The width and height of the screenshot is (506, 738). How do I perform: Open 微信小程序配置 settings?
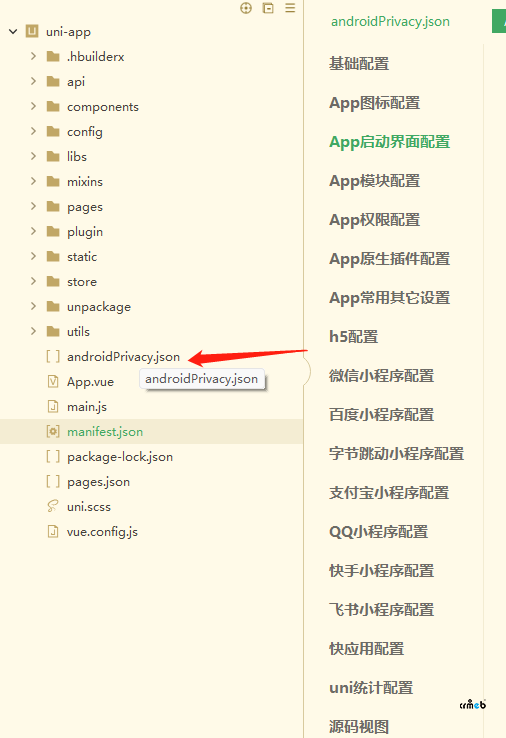pyautogui.click(x=381, y=376)
